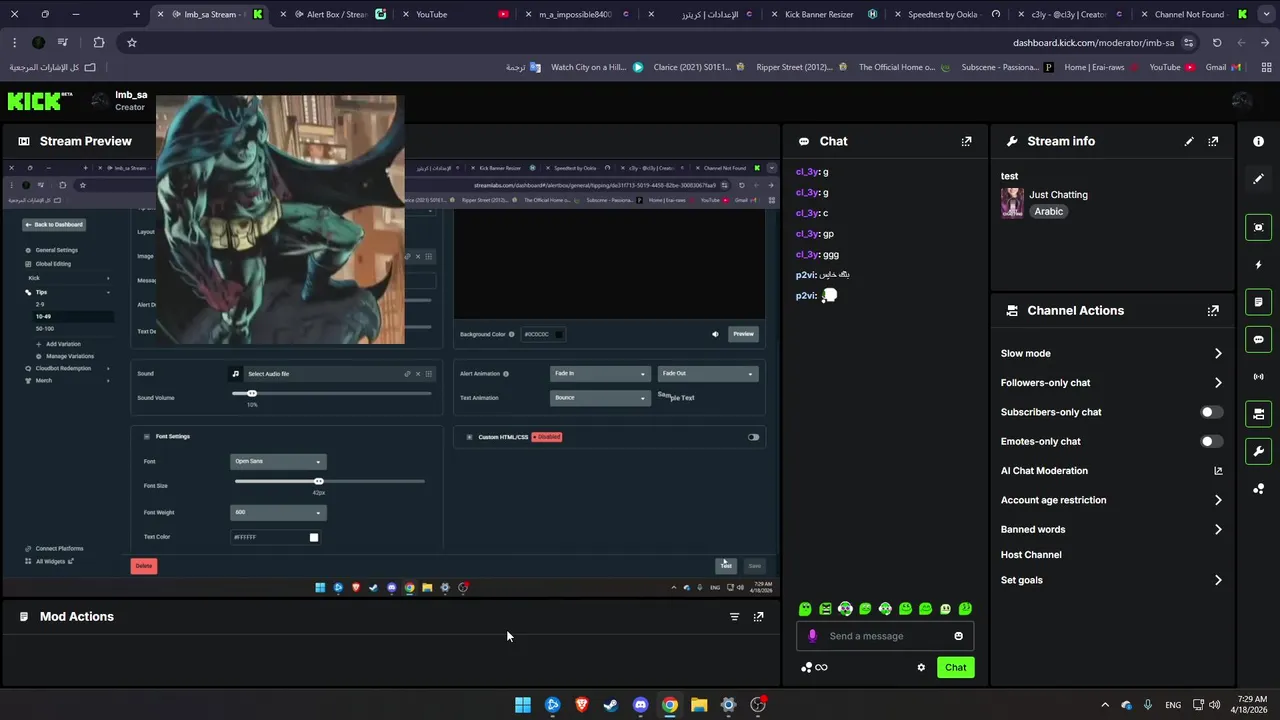Click white Text Color swatch in preview
The height and width of the screenshot is (720, 1280).
click(314, 538)
